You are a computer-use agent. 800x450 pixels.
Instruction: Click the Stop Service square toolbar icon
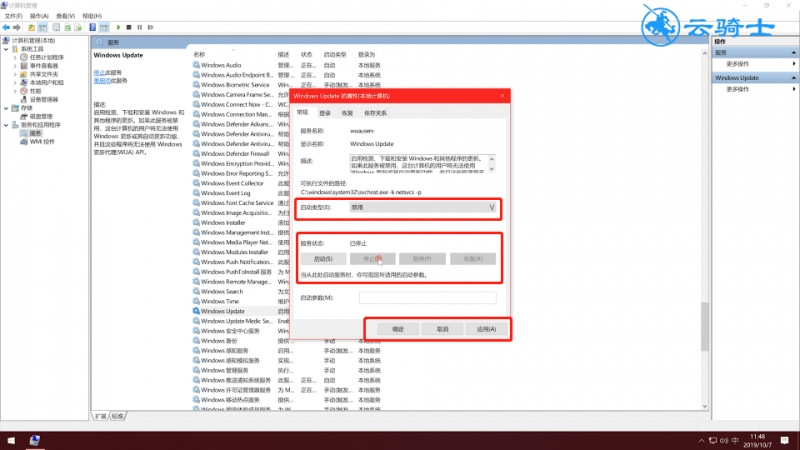tap(129, 28)
